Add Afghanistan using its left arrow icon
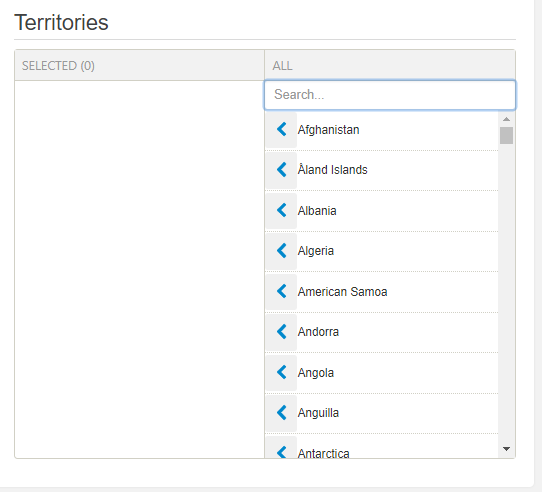Image resolution: width=542 pixels, height=492 pixels. [x=281, y=129]
